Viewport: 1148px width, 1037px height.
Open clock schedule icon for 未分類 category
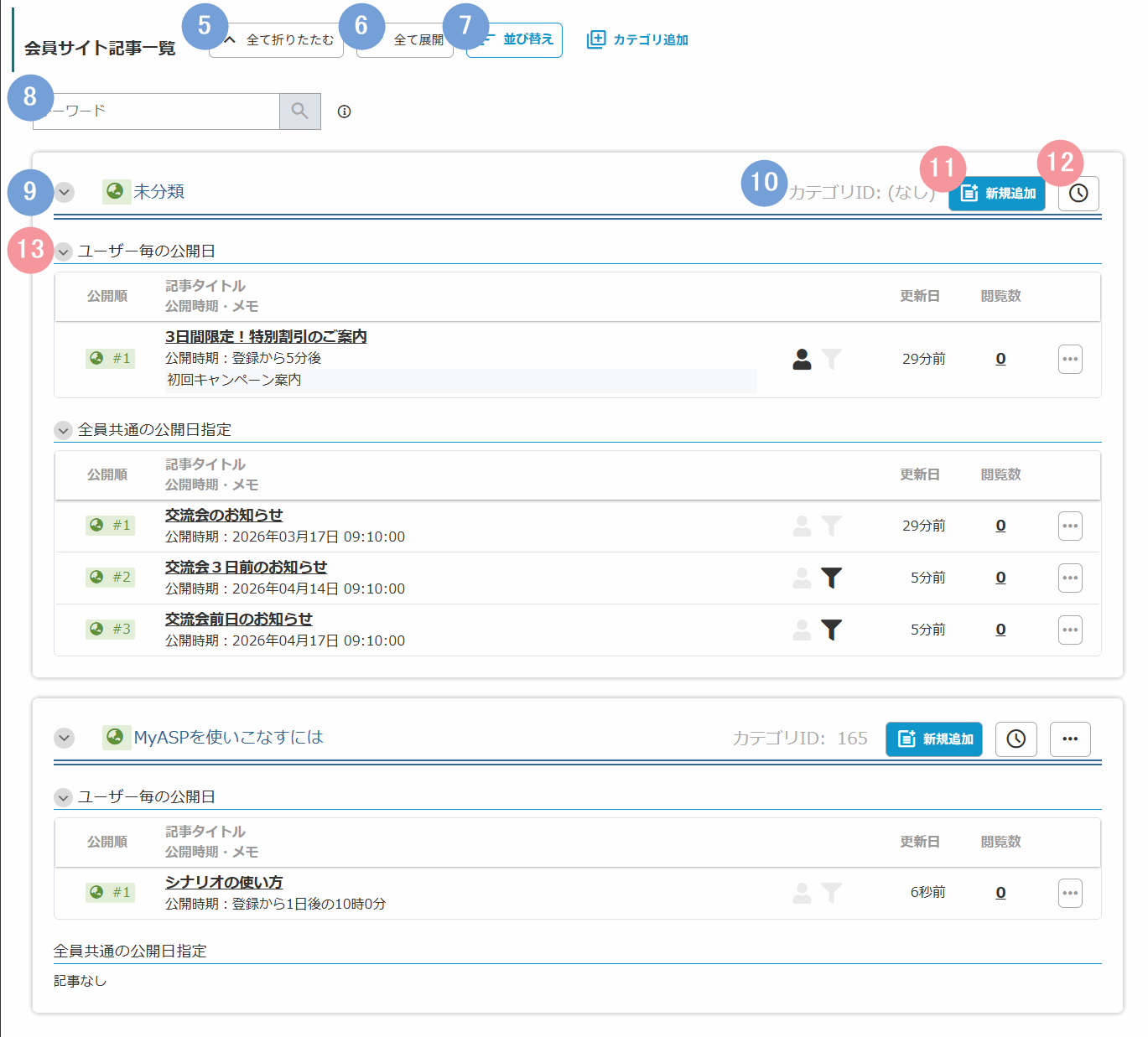point(1078,194)
